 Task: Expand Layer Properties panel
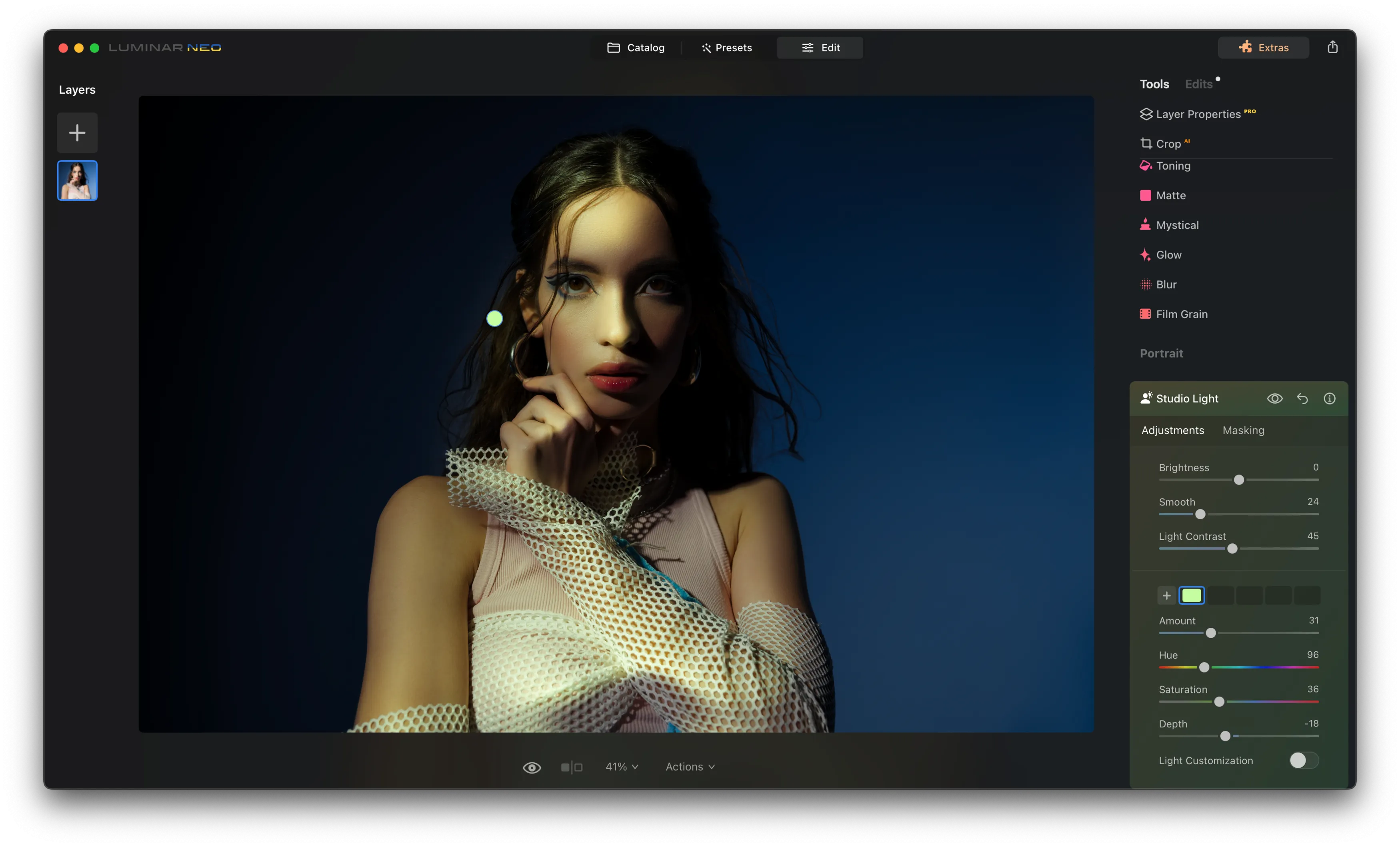click(1198, 114)
